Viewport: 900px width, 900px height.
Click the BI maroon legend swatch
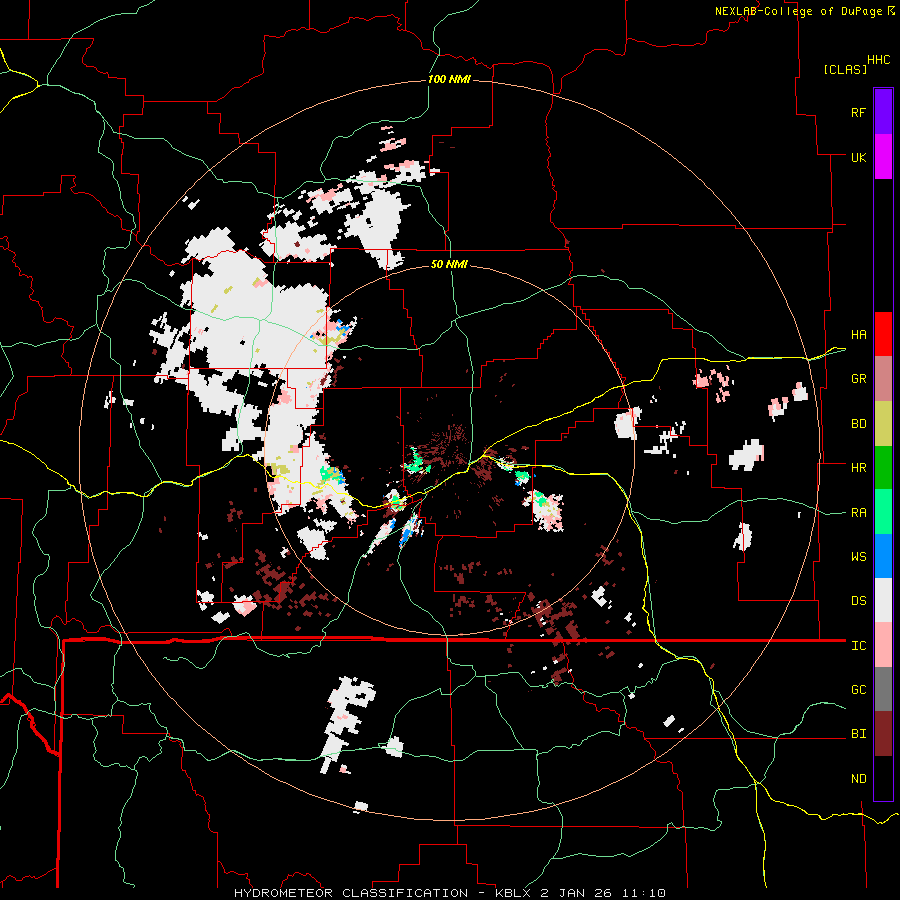[883, 734]
